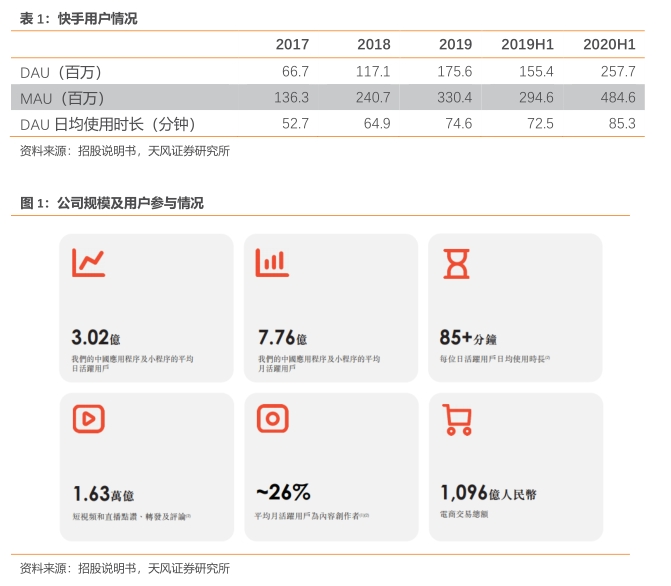Click the 7.76億 monthly active users figure
The height and width of the screenshot is (586, 671).
click(282, 337)
